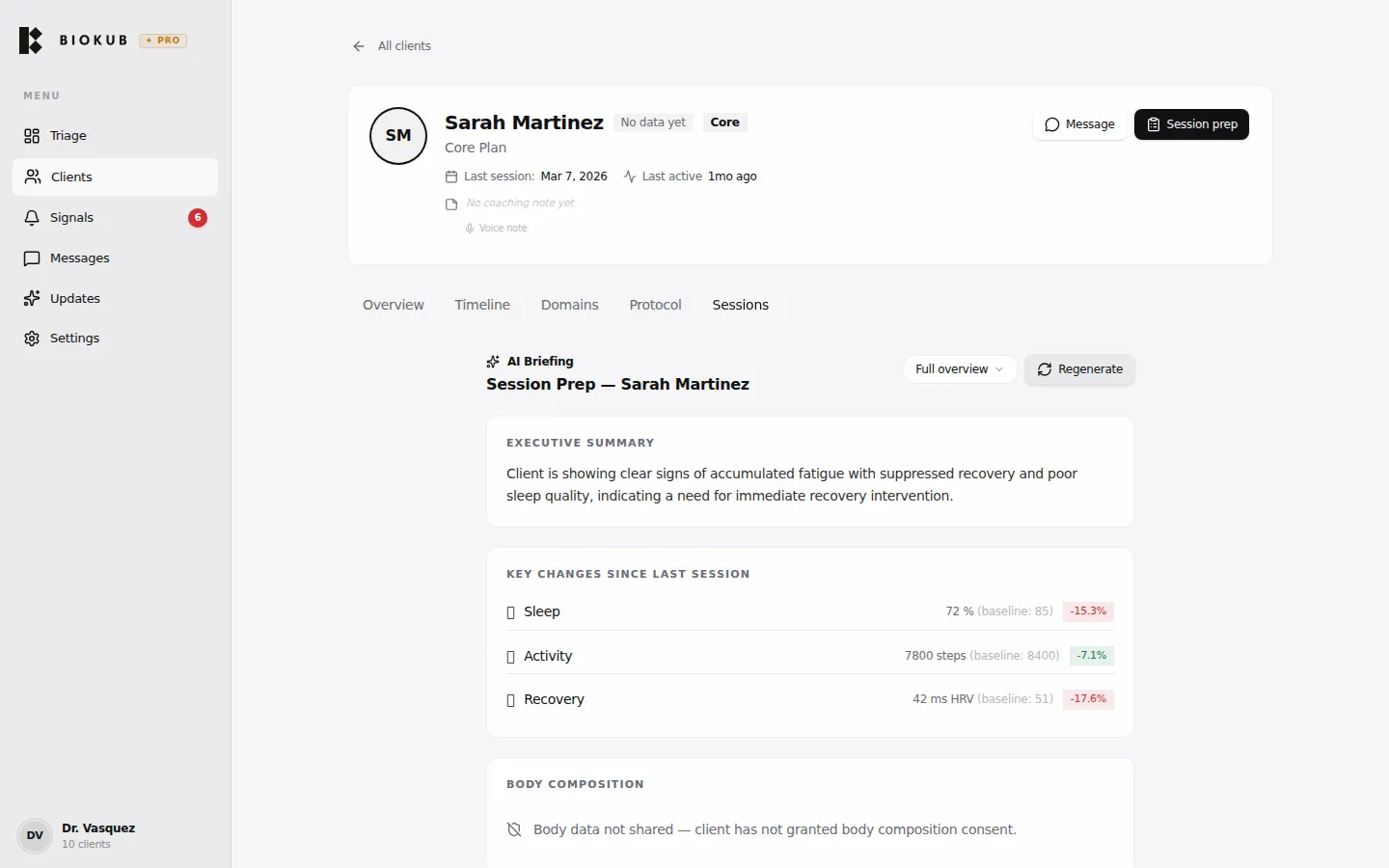
Task: Click the No coaching note yet field
Action: (520, 203)
